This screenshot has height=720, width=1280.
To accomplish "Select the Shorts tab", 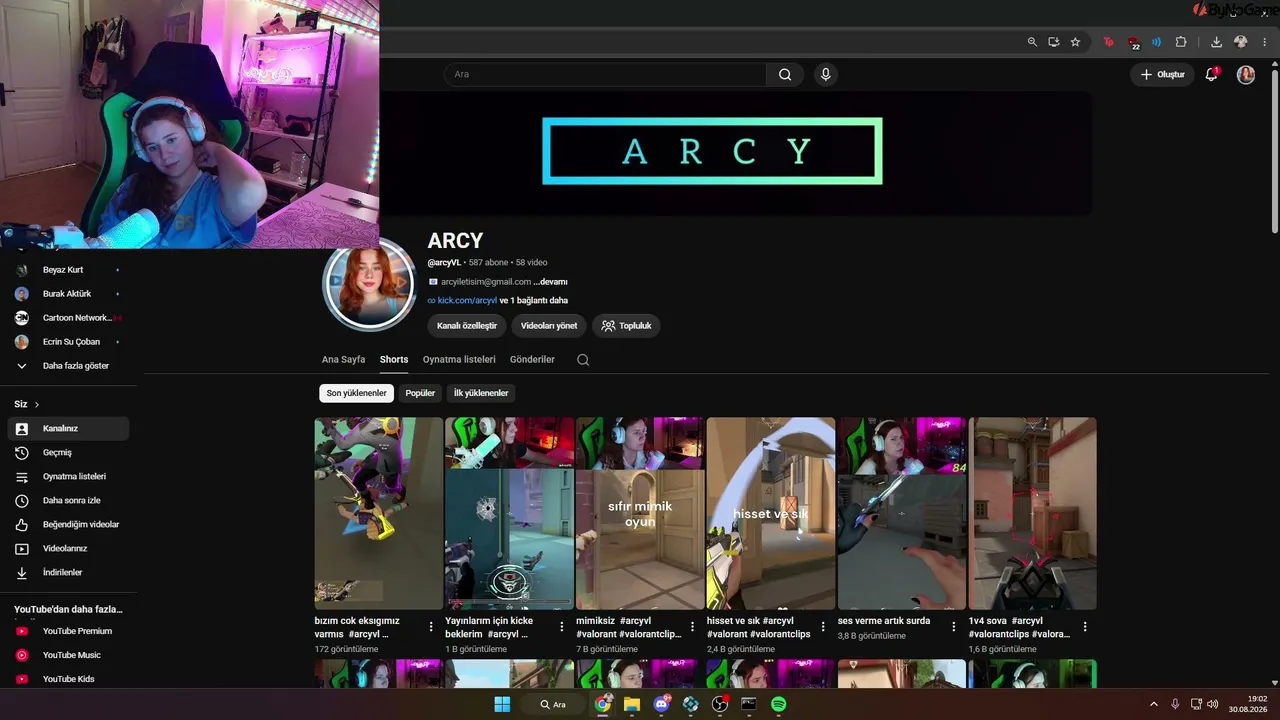I will pos(394,360).
